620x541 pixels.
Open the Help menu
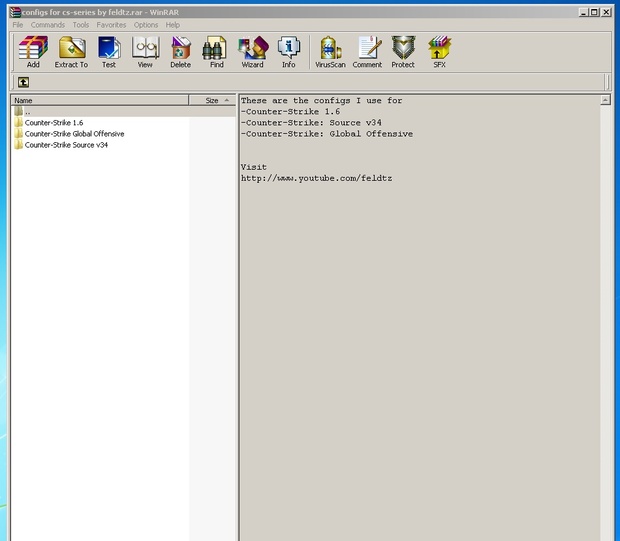pyautogui.click(x=172, y=25)
